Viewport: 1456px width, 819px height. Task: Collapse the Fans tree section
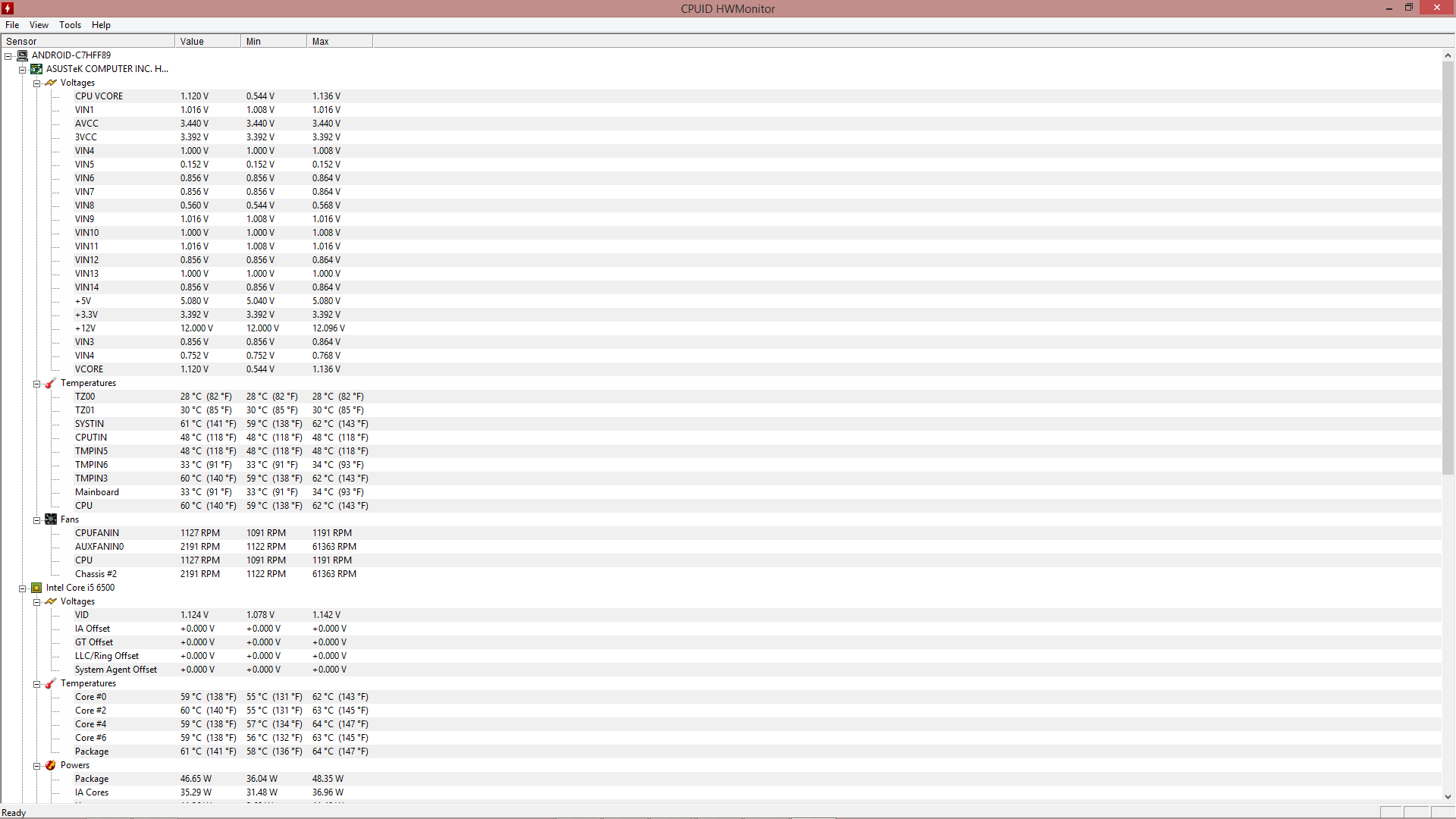[x=36, y=520]
